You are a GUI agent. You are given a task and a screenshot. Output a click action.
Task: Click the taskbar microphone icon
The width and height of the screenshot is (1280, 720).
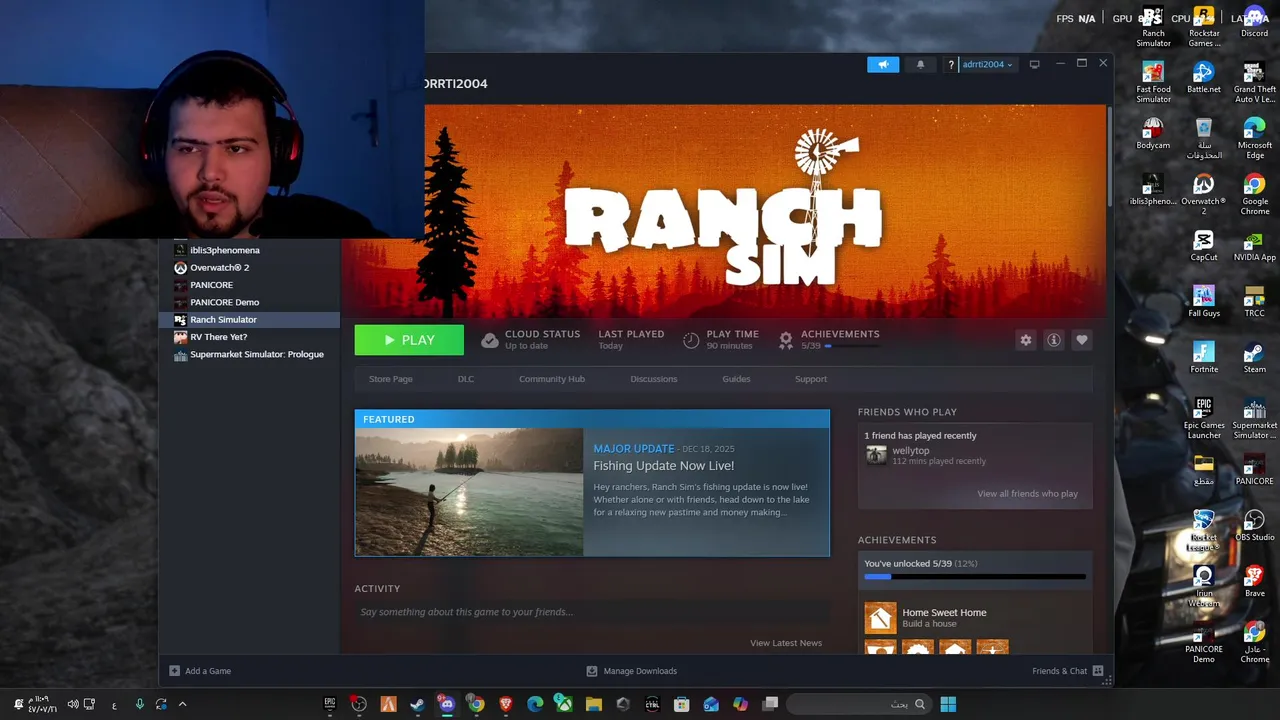pyautogui.click(x=139, y=704)
